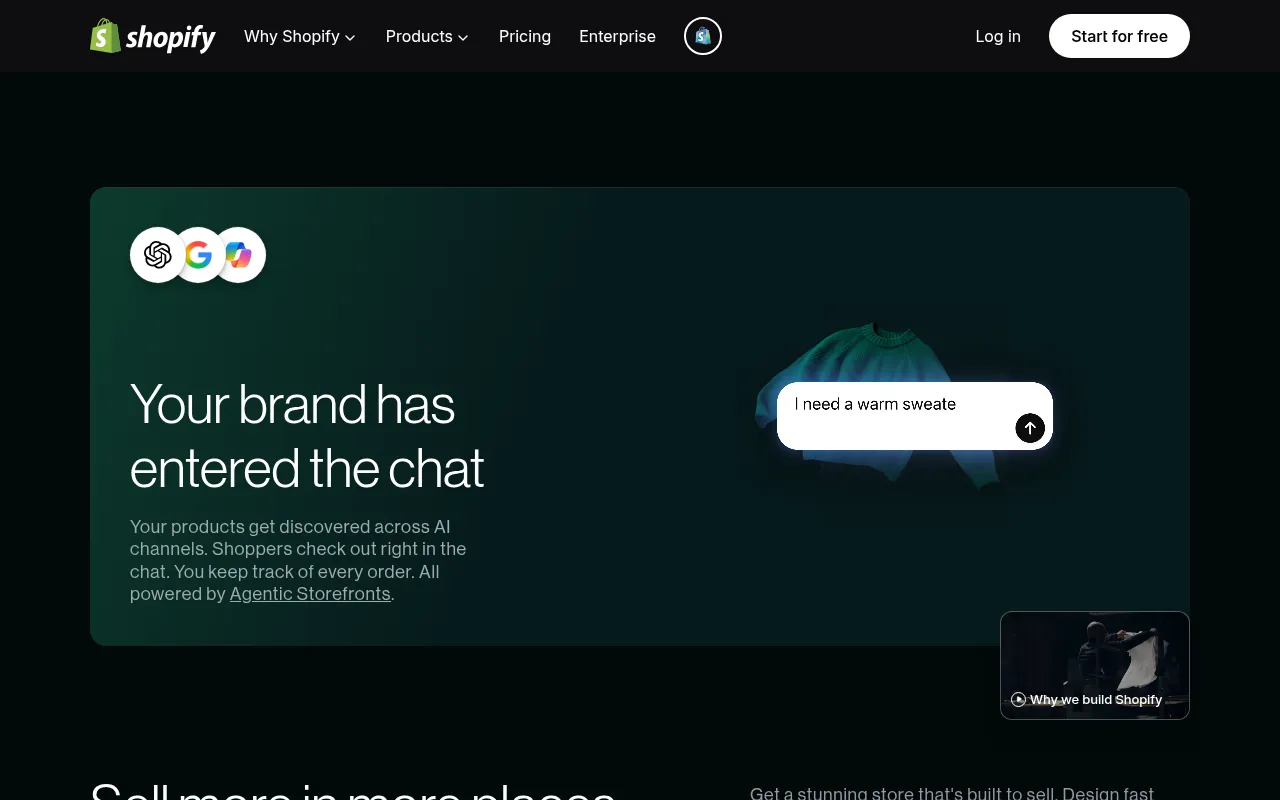Click the chat prompt input field
Screen dimensions: 1280x800
coord(915,416)
